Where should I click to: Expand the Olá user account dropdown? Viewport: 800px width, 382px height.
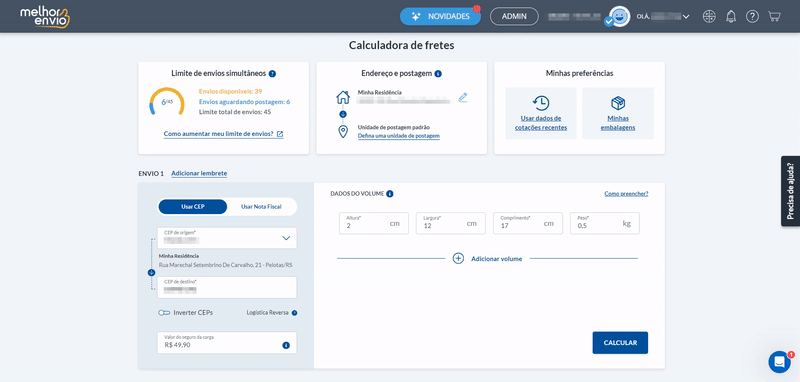(x=663, y=17)
